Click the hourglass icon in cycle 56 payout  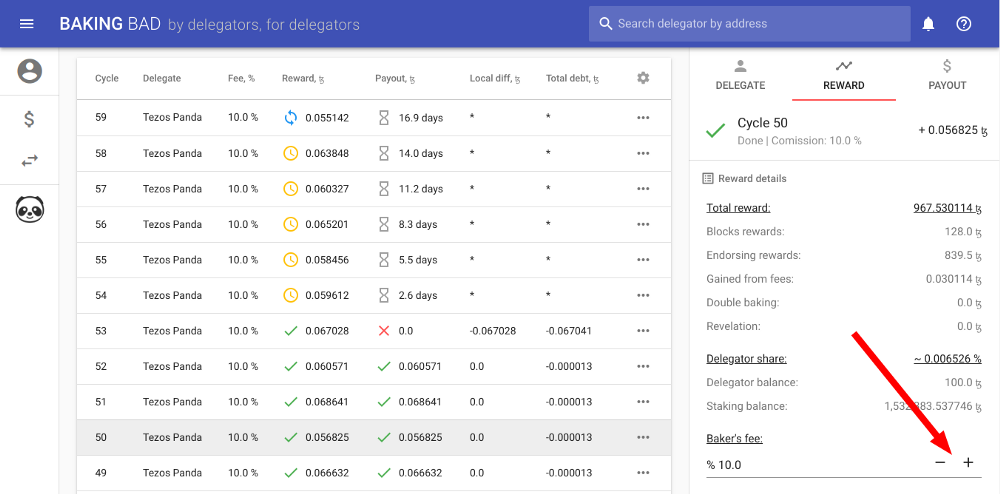point(384,224)
